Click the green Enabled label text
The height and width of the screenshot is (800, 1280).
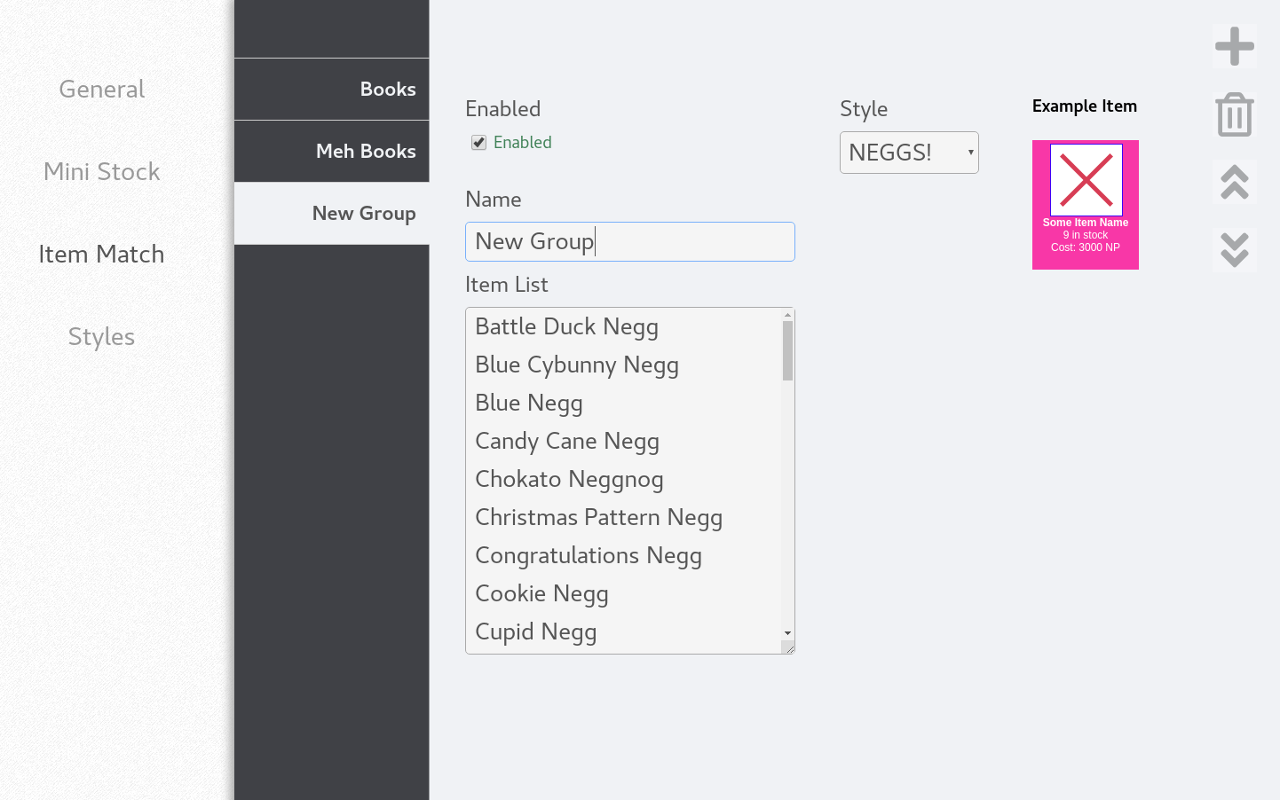pyautogui.click(x=523, y=142)
